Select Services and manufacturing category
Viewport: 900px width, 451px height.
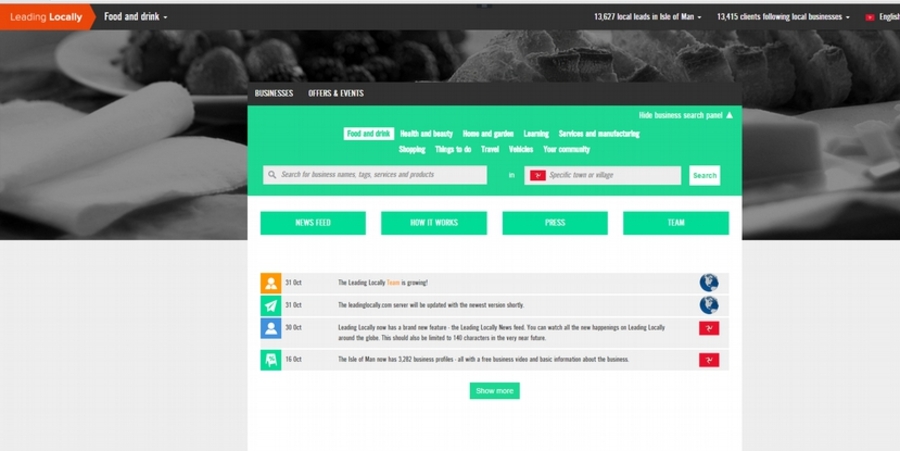pos(599,134)
